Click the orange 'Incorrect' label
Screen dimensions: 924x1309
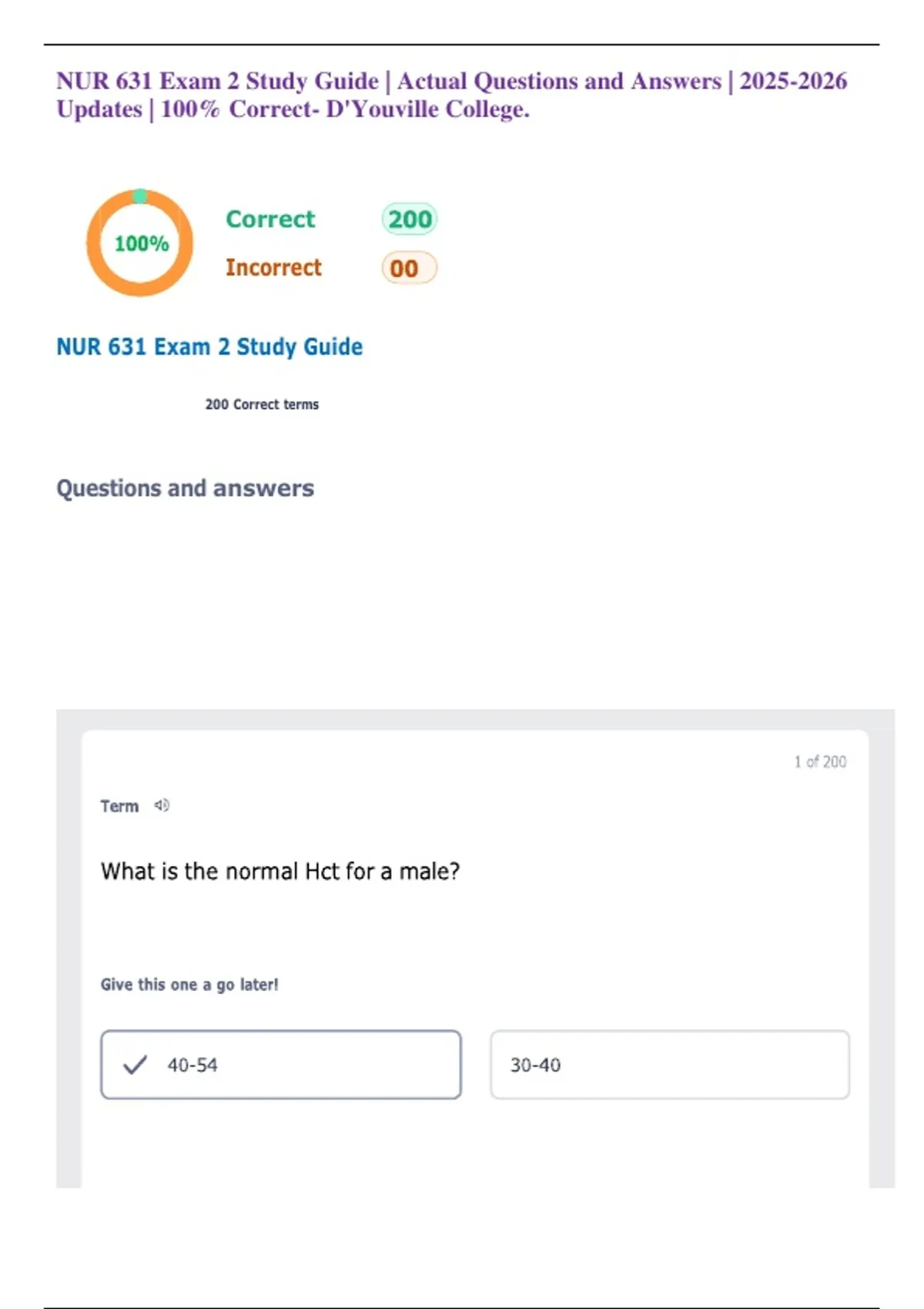point(273,268)
